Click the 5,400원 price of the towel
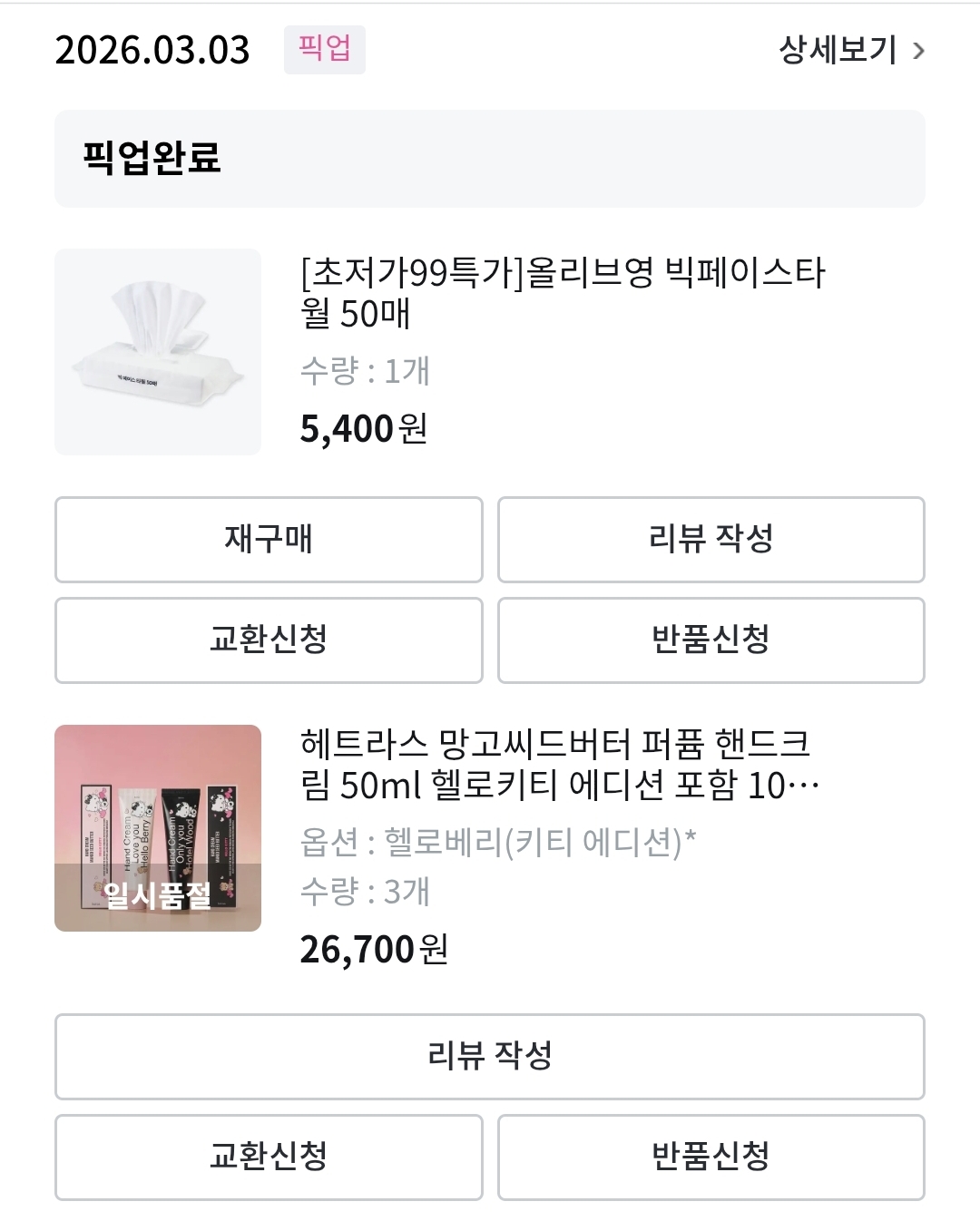Screen dimensions: 980x1221 click(x=364, y=429)
